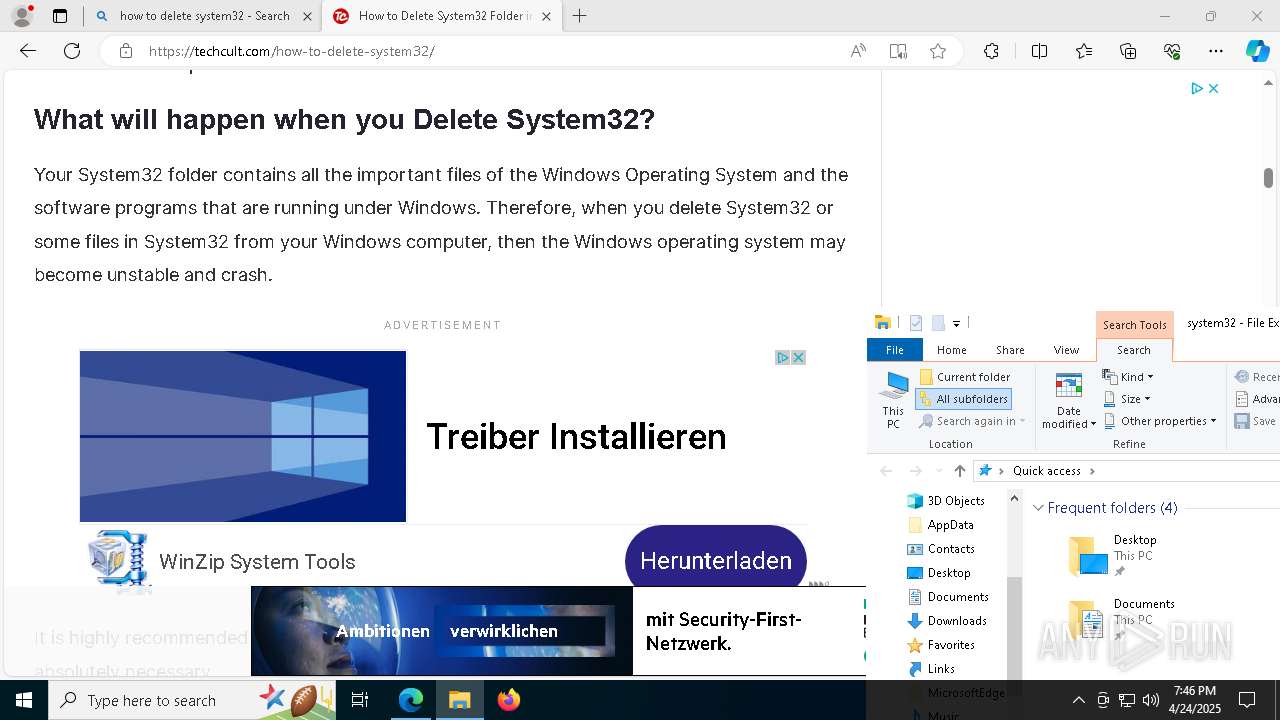Switch to View ribbon tab in File Explorer
The height and width of the screenshot is (720, 1280).
1066,350
